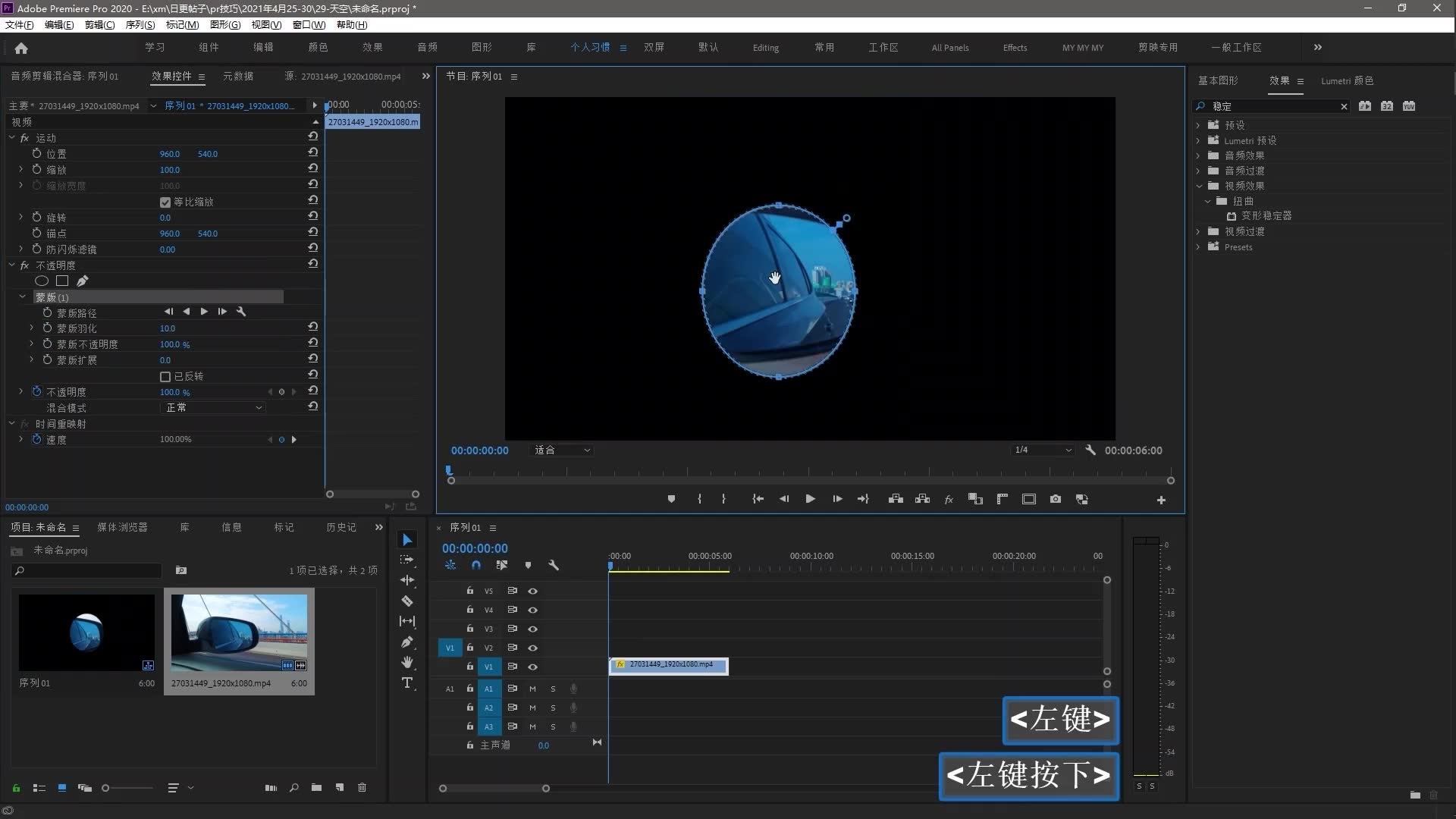Select the Type tool

click(x=407, y=683)
